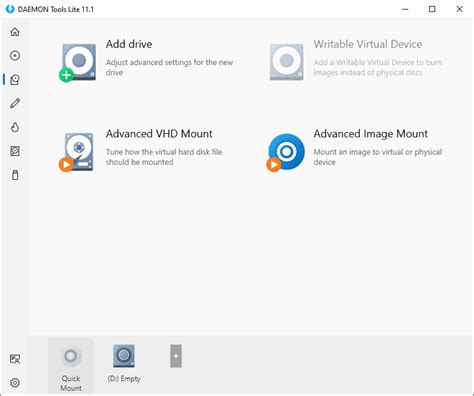Screen dimensions: 474x396
Task: Open the flame Burn sidebar icon
Action: [15, 127]
